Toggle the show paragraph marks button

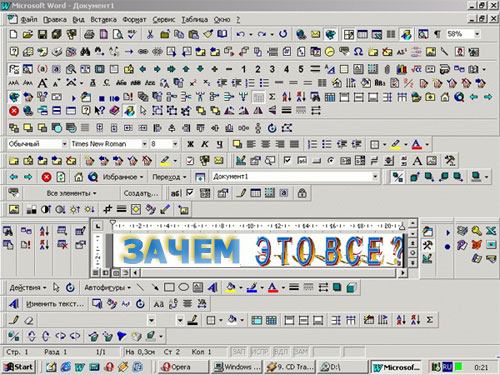coord(437,34)
